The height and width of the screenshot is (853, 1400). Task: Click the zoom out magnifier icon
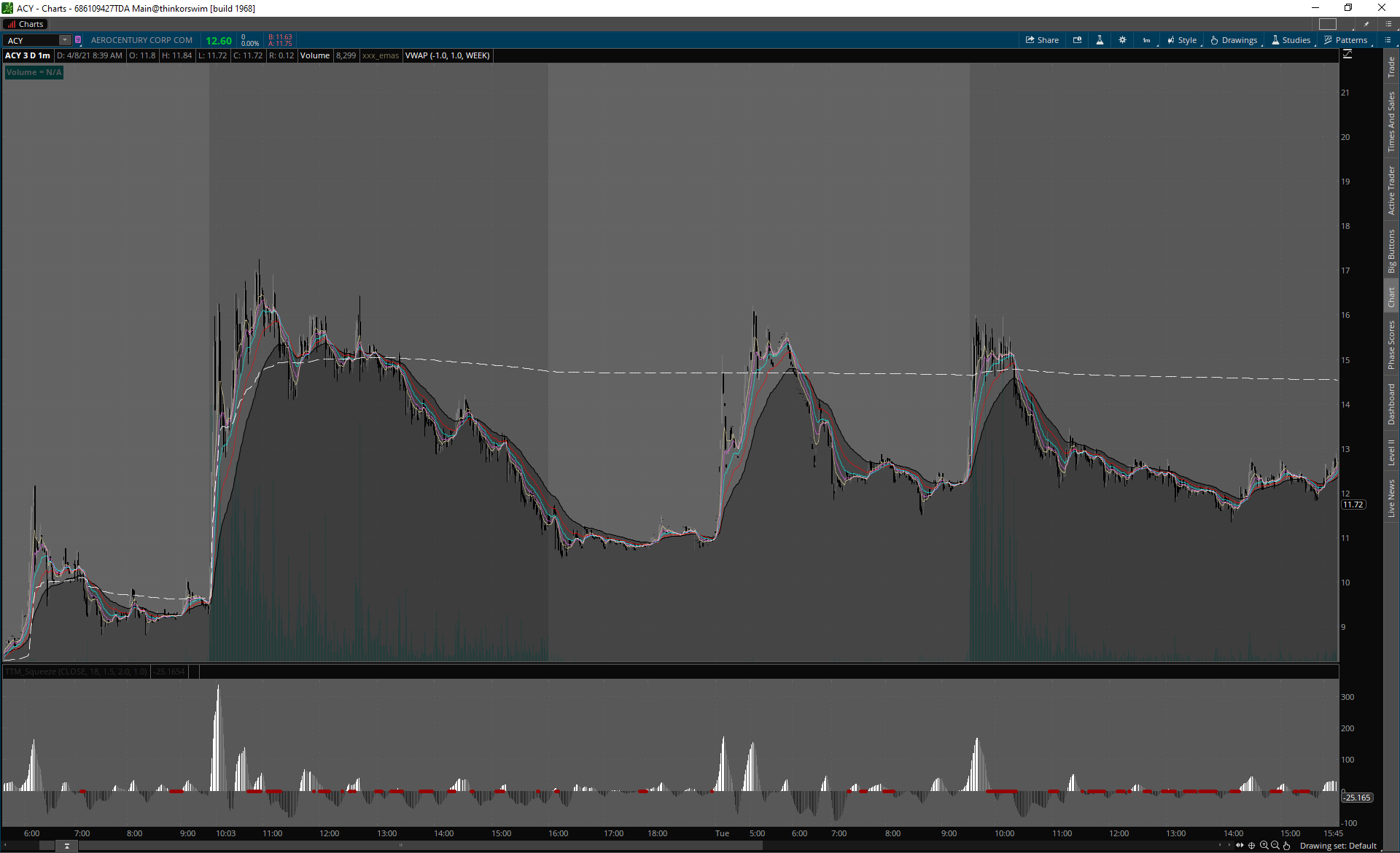tap(1275, 846)
